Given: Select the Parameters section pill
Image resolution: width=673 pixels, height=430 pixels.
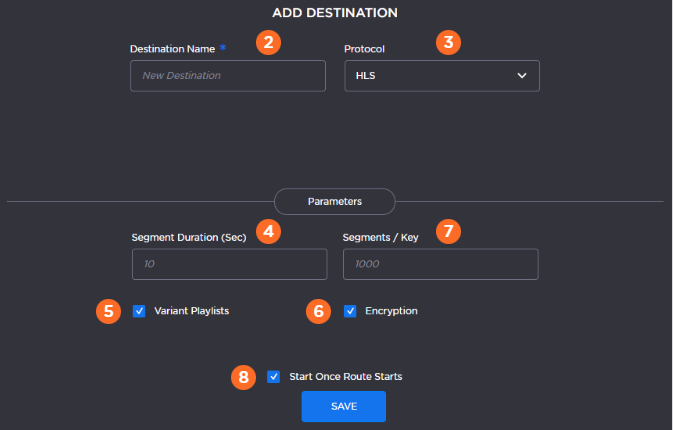Looking at the screenshot, I should [x=336, y=201].
